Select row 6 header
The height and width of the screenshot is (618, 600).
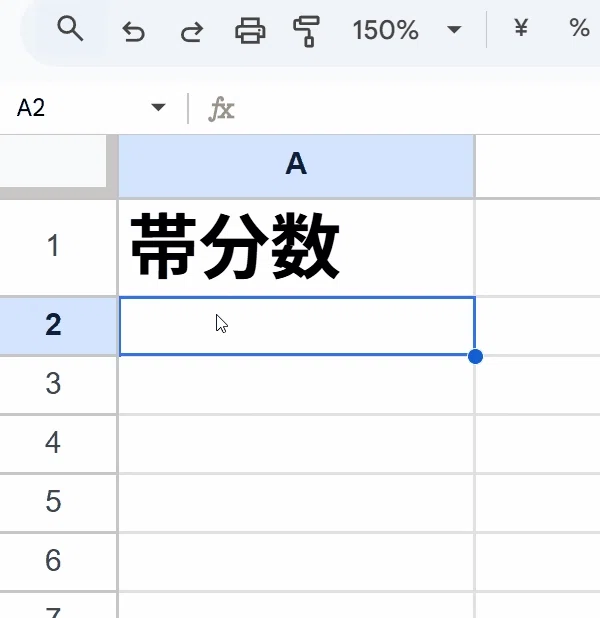(x=53, y=560)
